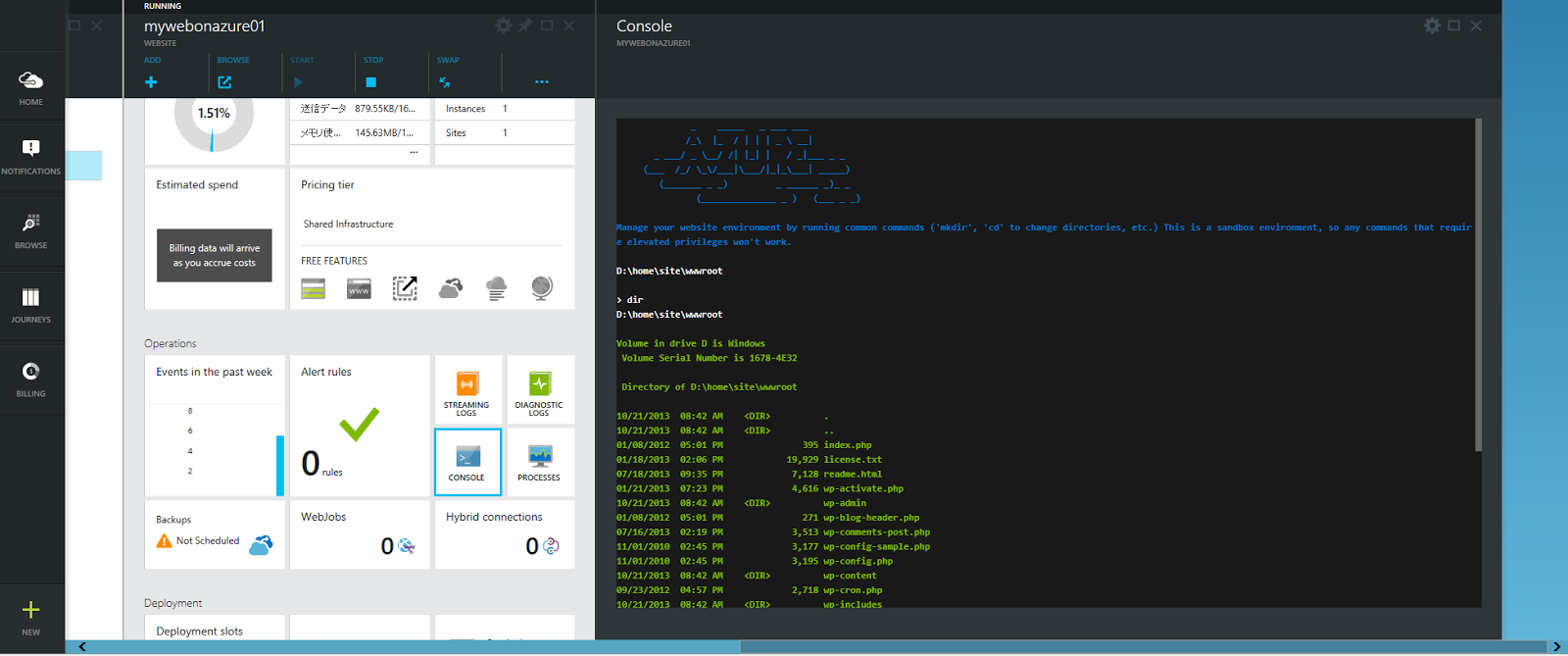Screen dimensions: 1568x656
Task: Open the Notifications hub
Action: (30, 157)
